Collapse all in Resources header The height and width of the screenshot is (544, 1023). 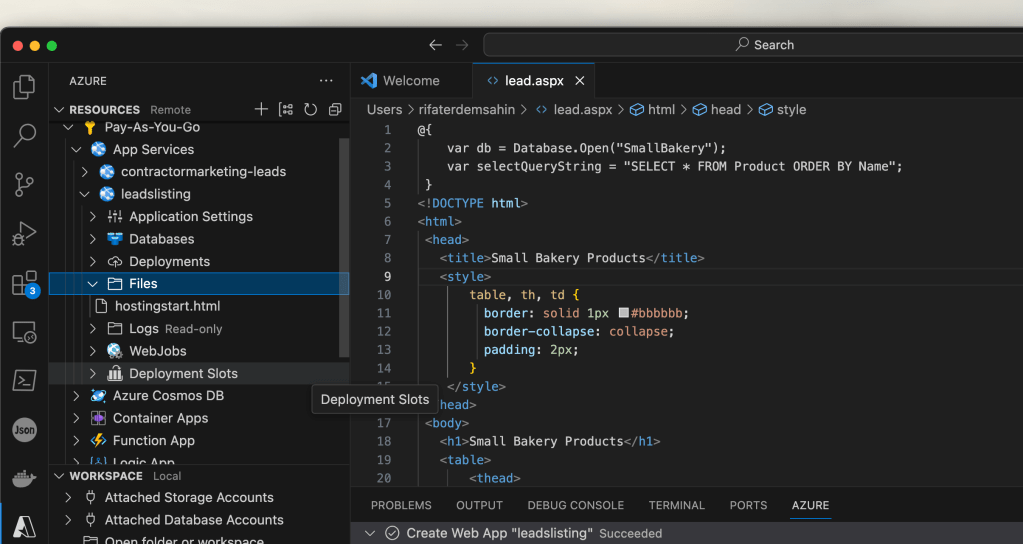335,109
